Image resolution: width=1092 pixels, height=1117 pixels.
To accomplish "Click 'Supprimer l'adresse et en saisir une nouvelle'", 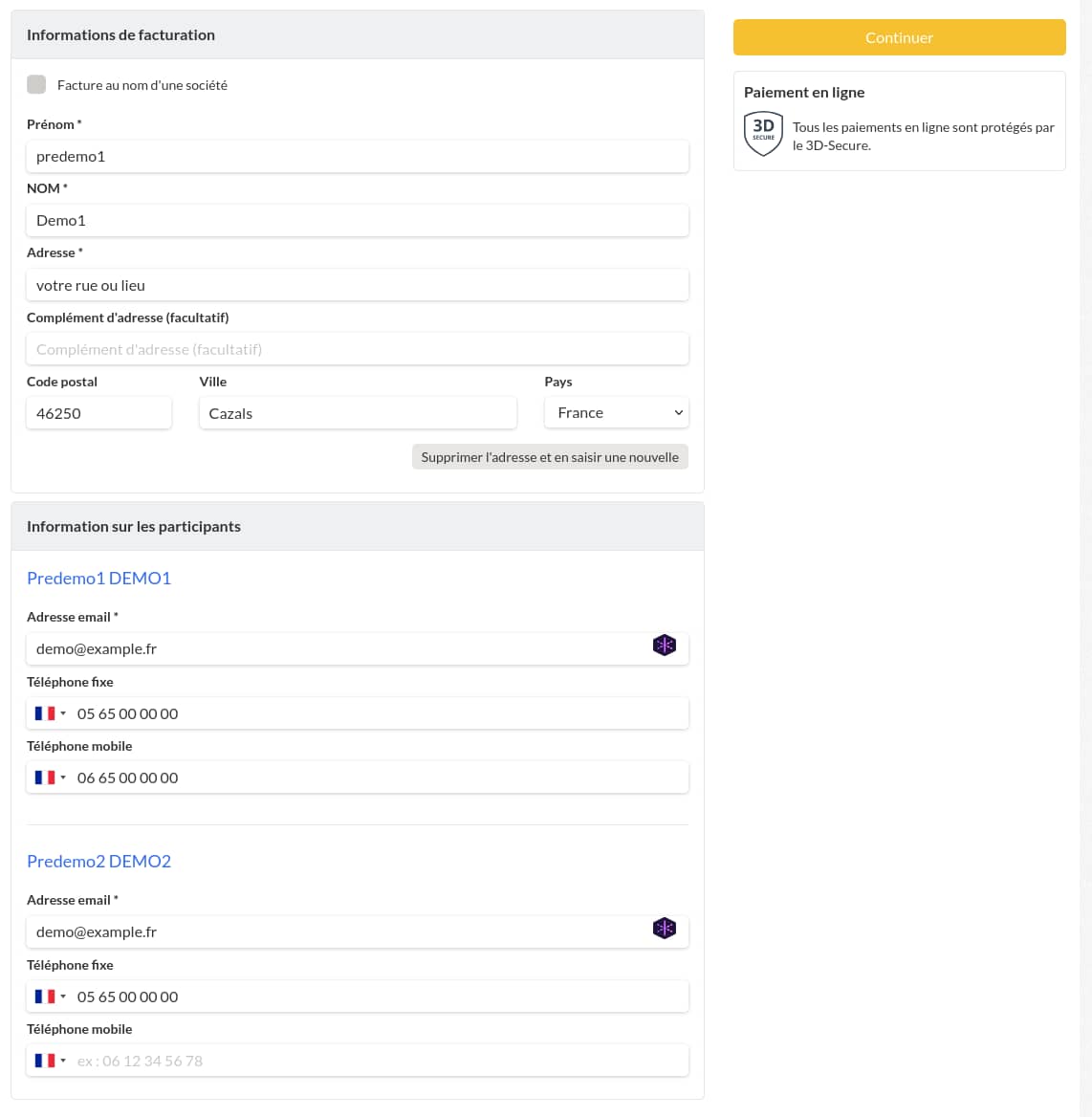I will click(x=550, y=457).
